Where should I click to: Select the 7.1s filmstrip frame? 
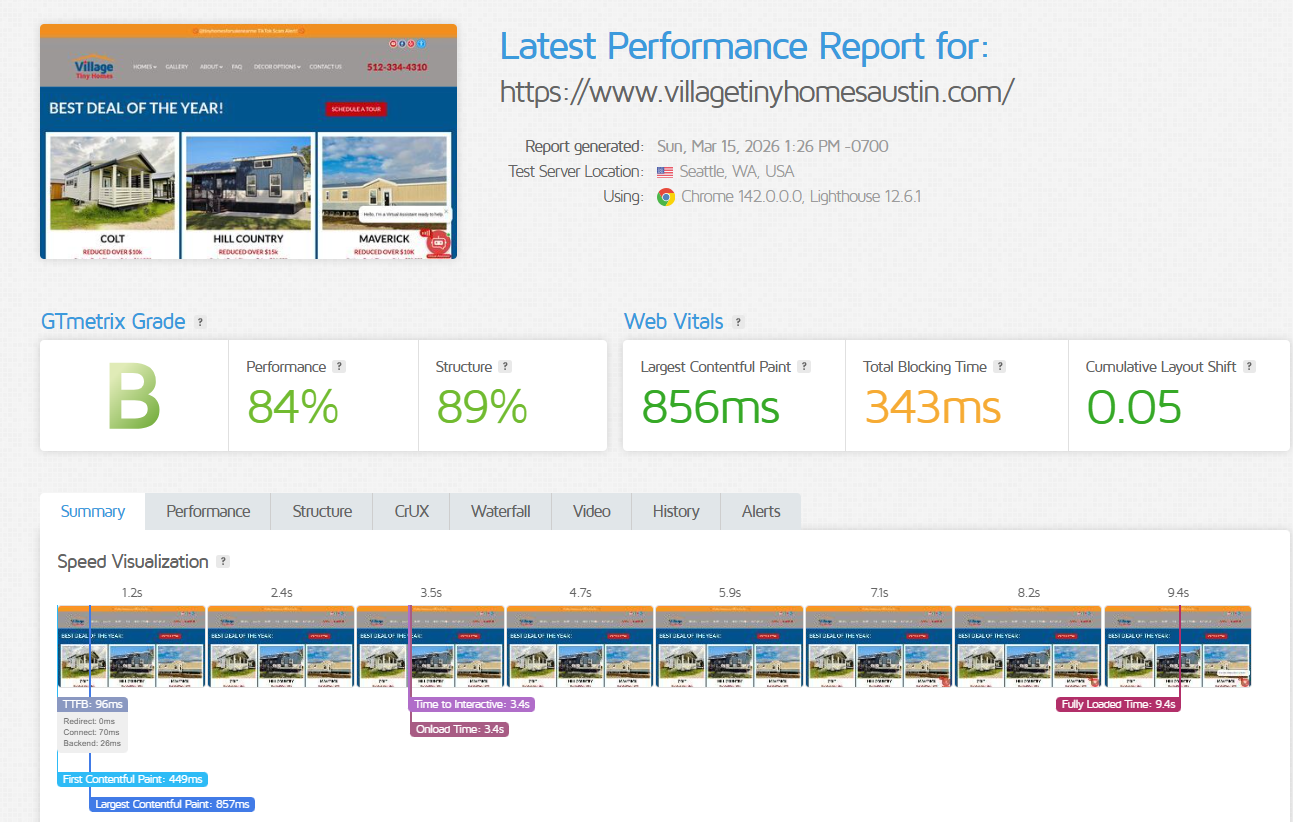(x=879, y=646)
